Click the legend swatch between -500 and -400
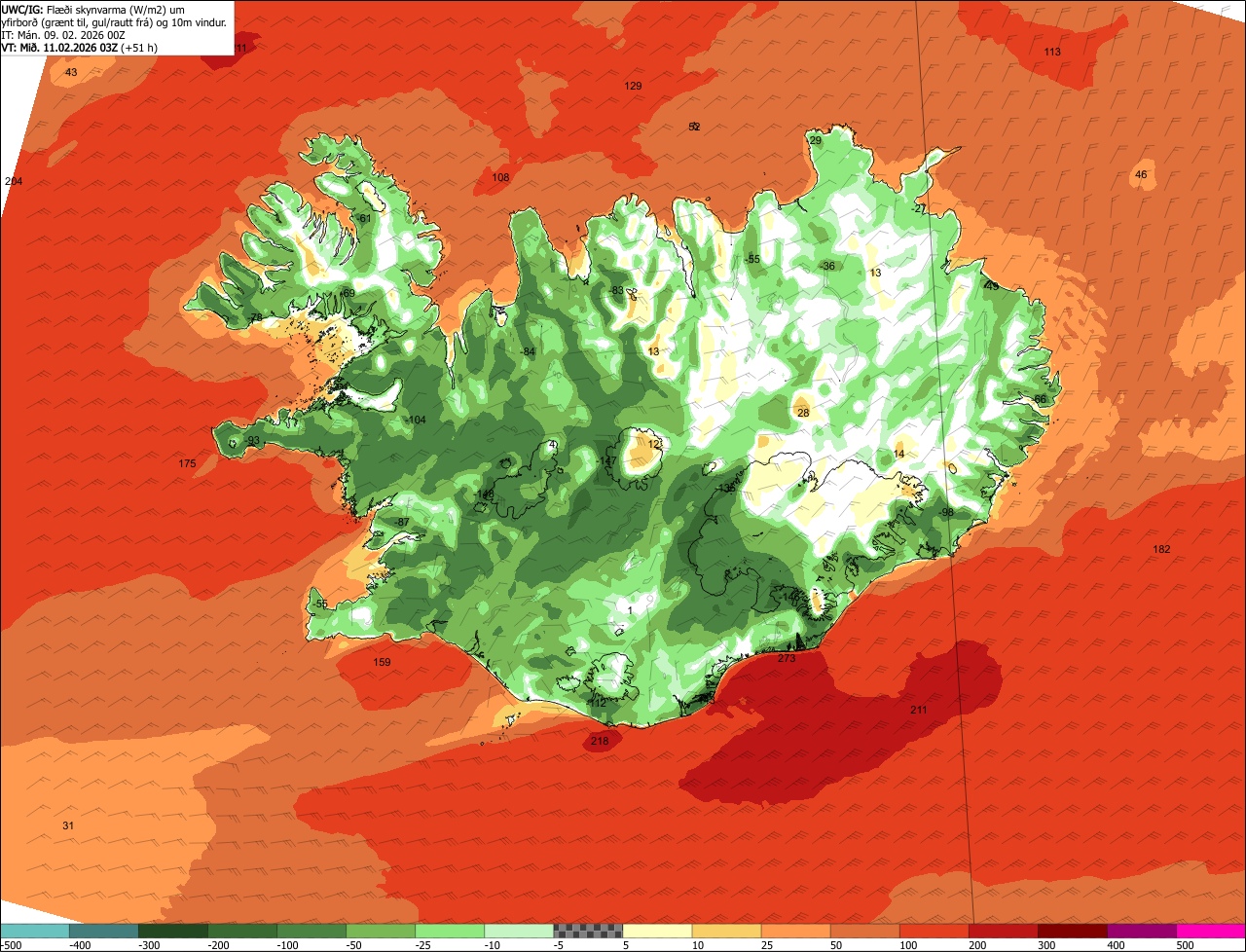The image size is (1246, 952). (35, 931)
